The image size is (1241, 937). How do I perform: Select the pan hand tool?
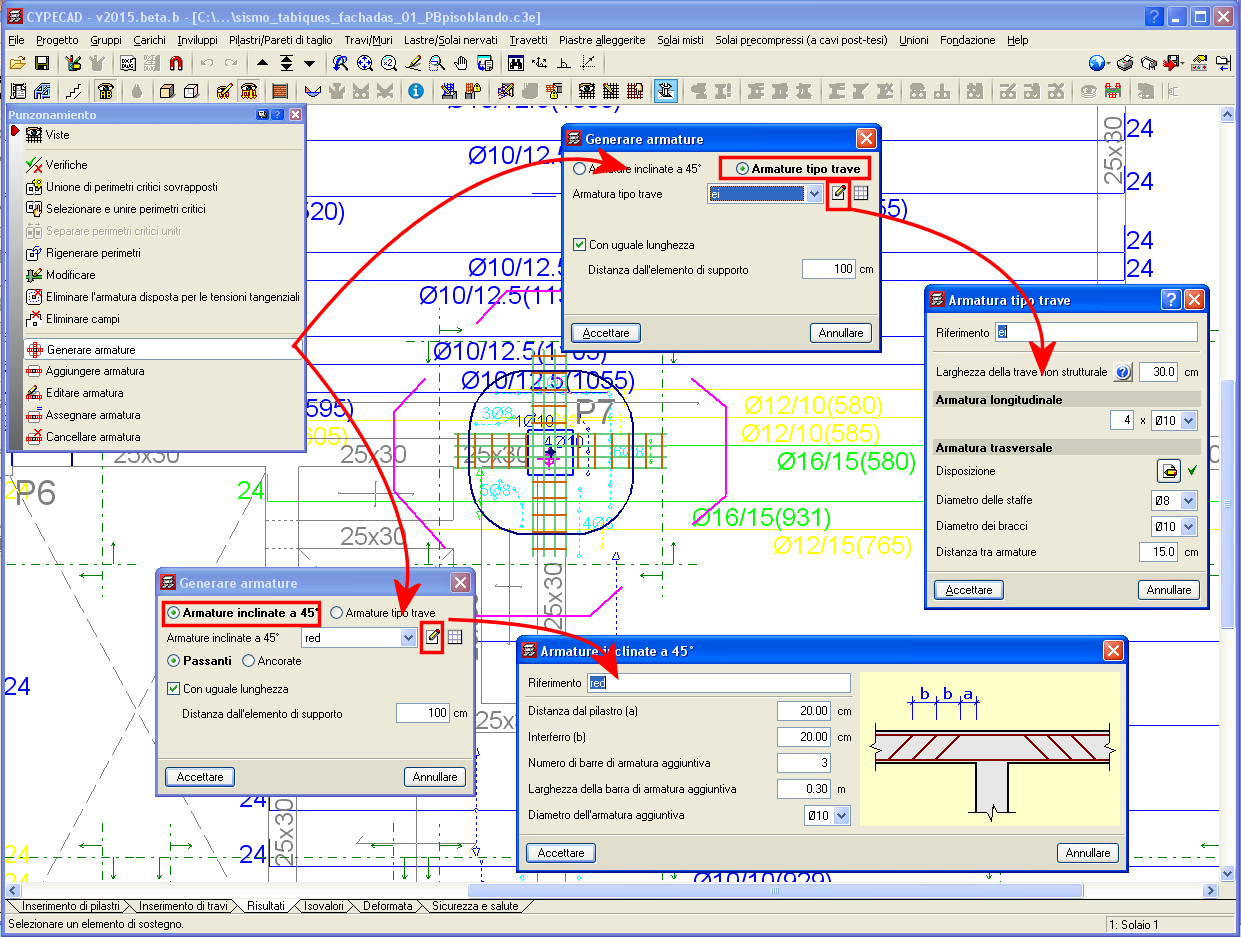pos(461,63)
